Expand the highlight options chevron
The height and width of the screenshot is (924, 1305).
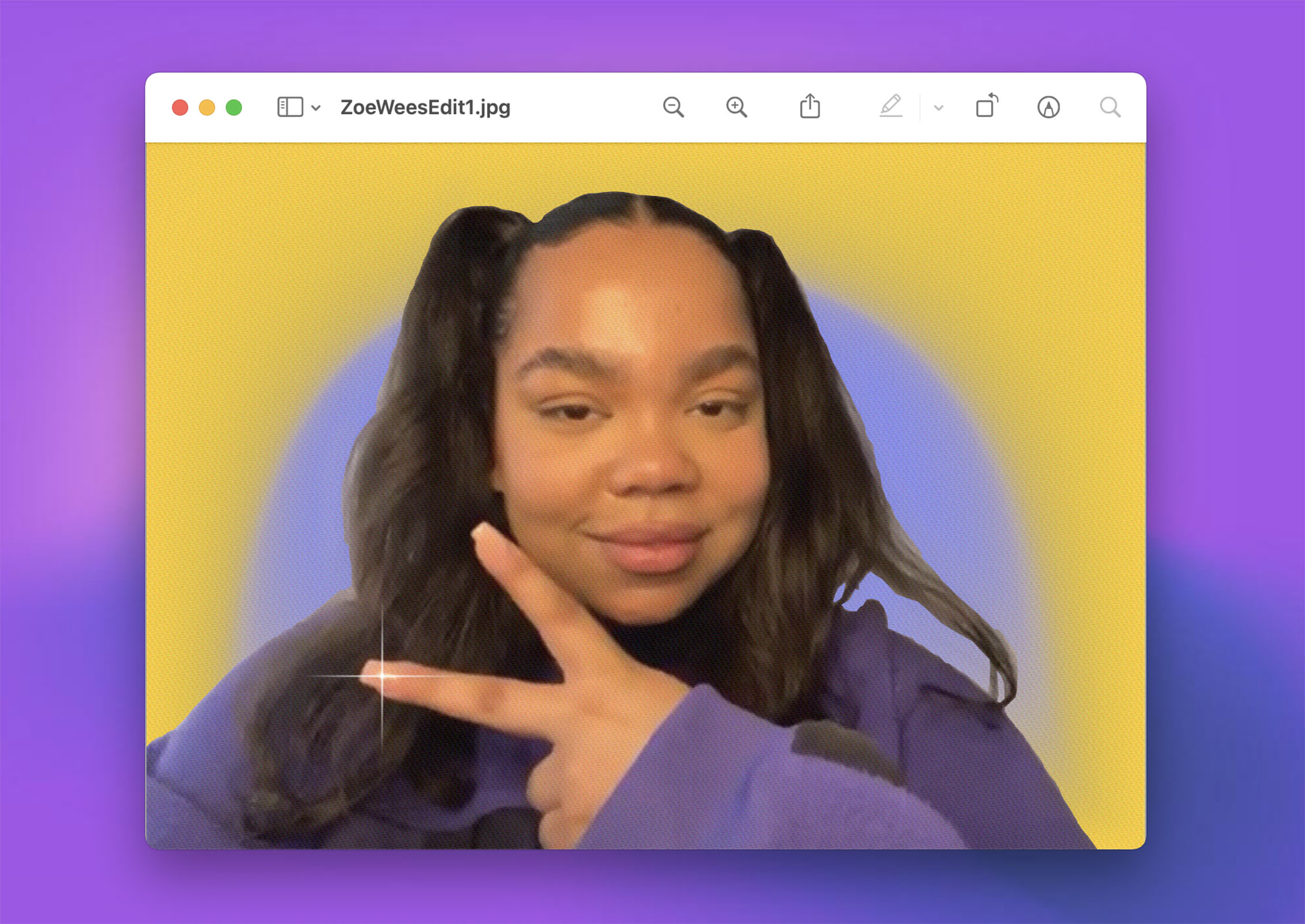[x=938, y=108]
